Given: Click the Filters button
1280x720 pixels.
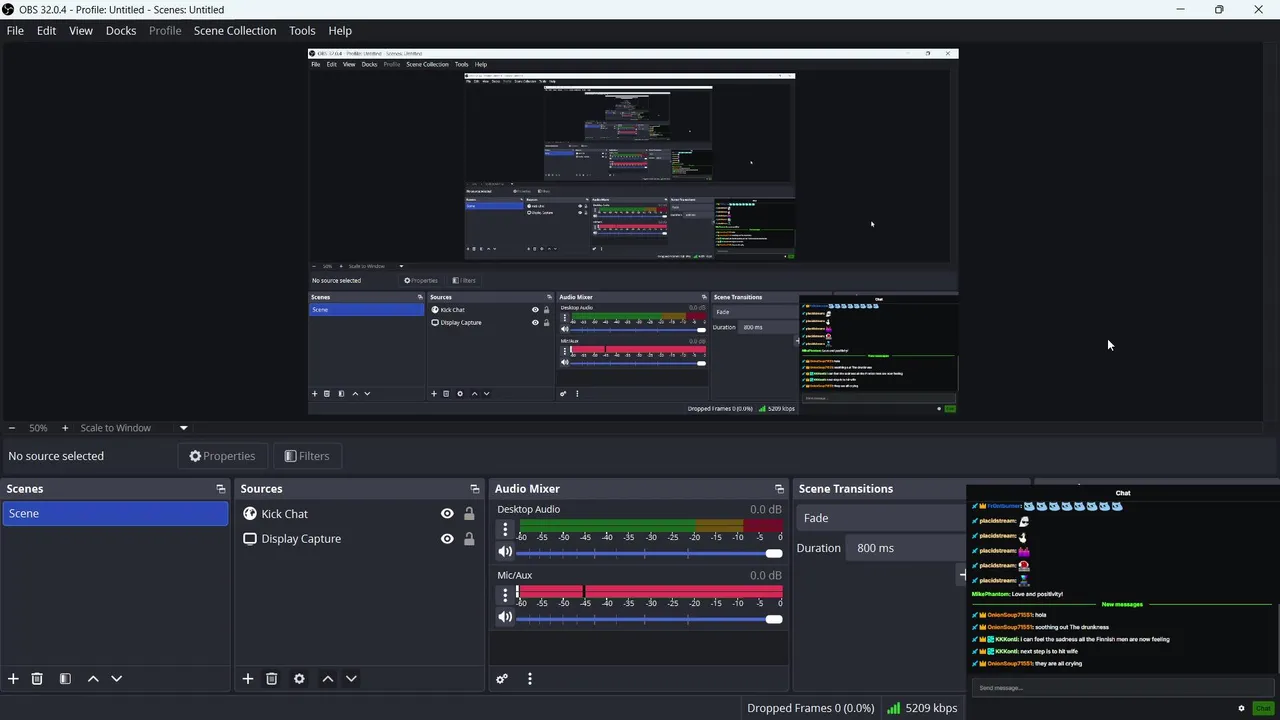Looking at the screenshot, I should click(307, 456).
